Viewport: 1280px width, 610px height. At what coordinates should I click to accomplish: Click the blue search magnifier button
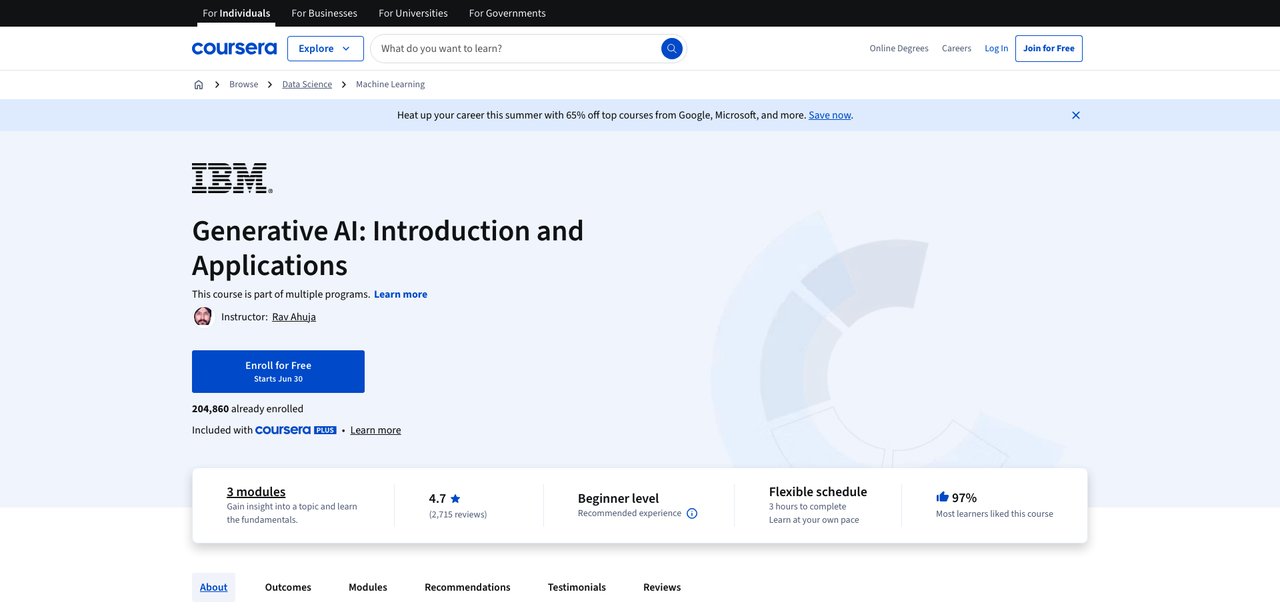pyautogui.click(x=672, y=48)
